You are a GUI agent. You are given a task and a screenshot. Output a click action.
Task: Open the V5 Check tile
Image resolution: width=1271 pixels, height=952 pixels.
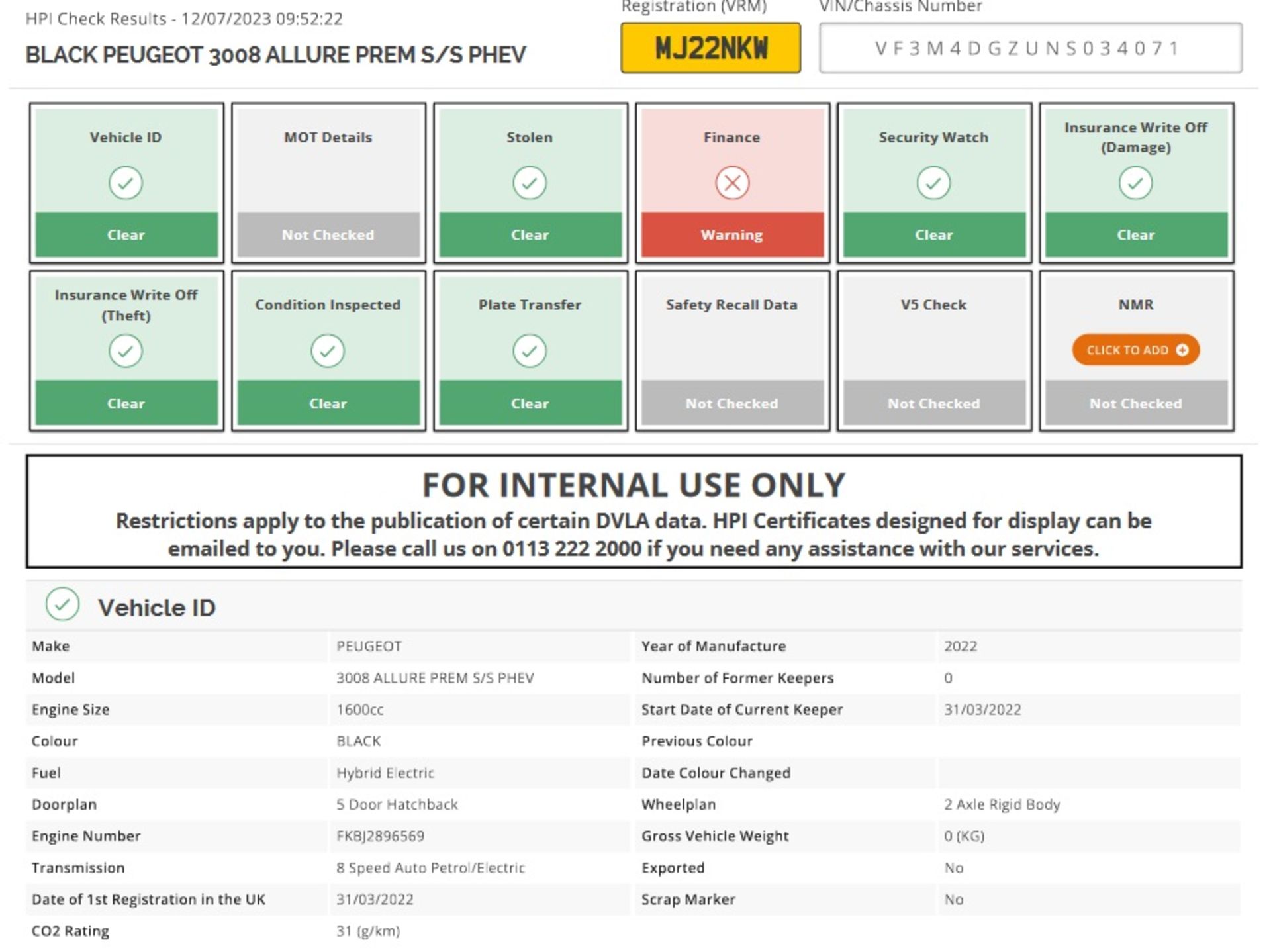(934, 350)
